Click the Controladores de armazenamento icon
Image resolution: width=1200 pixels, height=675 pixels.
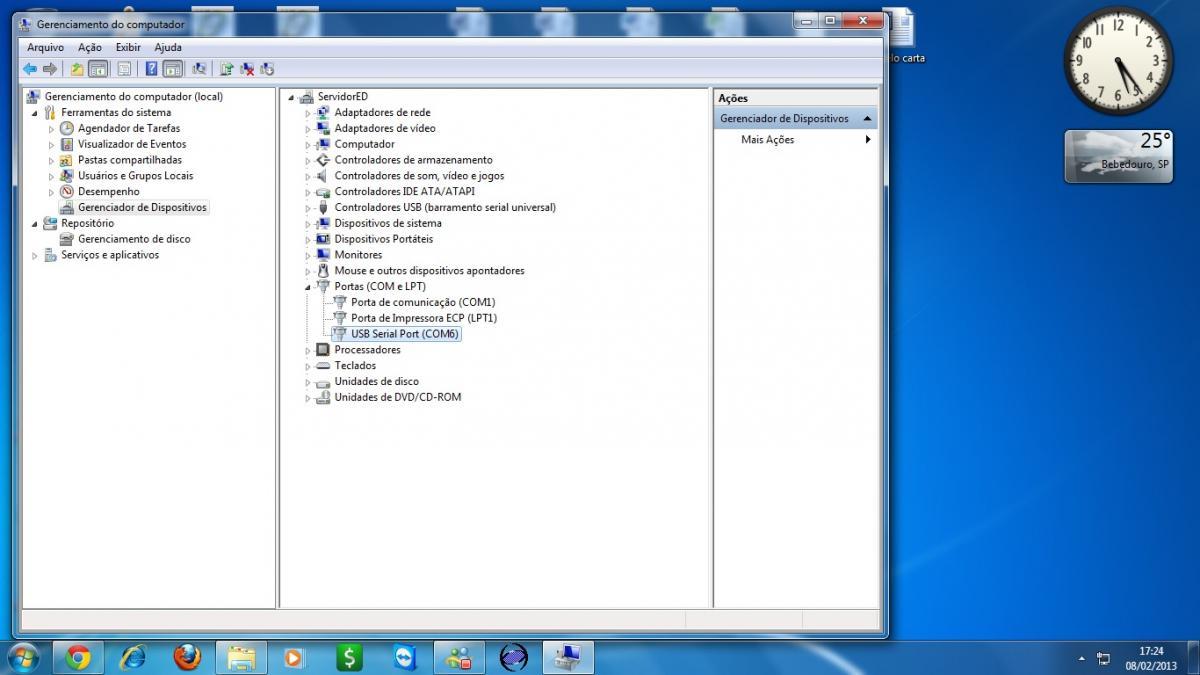coord(323,160)
